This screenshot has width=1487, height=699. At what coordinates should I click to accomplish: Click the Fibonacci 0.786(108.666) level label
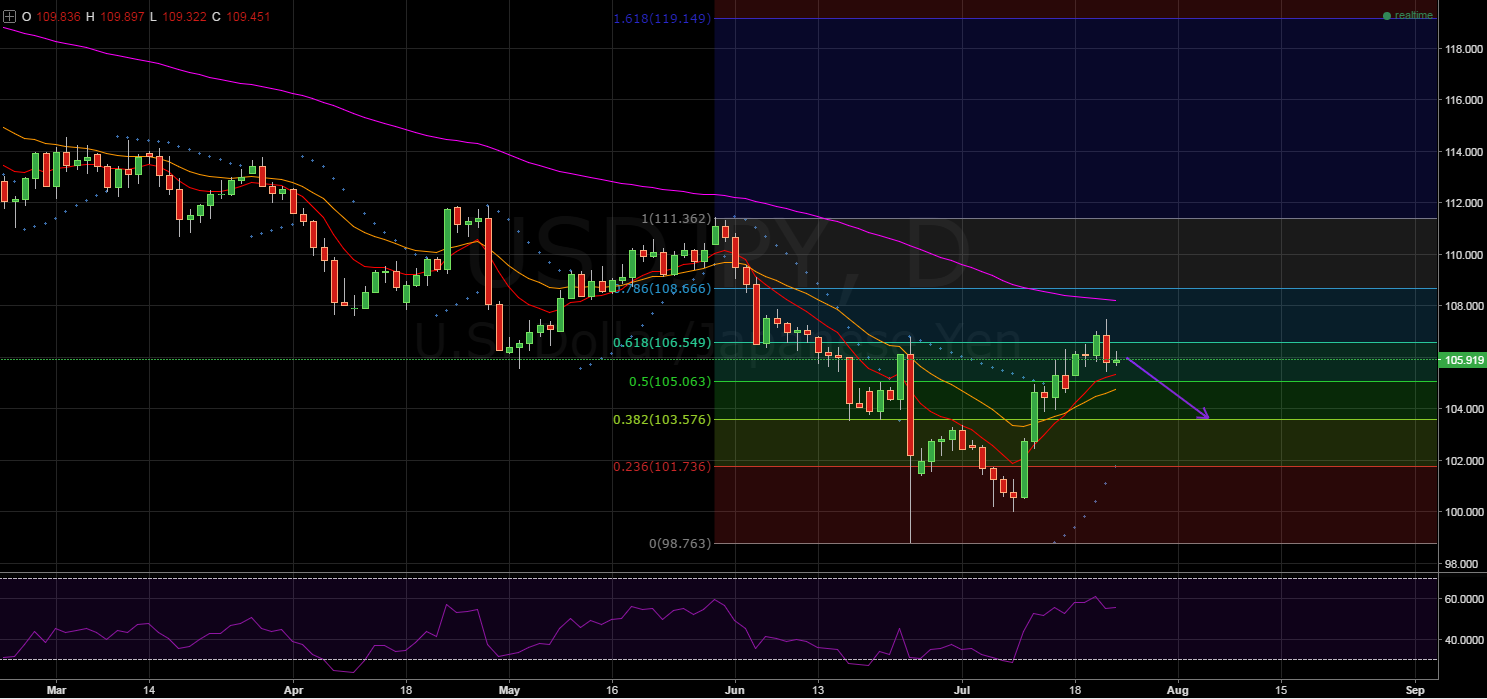coord(663,288)
